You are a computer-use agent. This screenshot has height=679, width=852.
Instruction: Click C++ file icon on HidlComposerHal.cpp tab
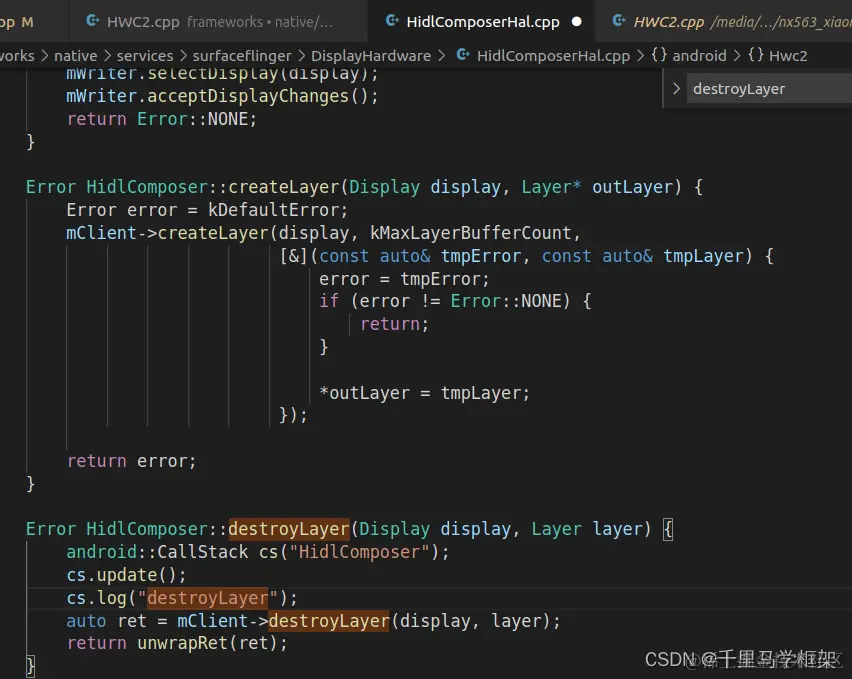pyautogui.click(x=392, y=21)
